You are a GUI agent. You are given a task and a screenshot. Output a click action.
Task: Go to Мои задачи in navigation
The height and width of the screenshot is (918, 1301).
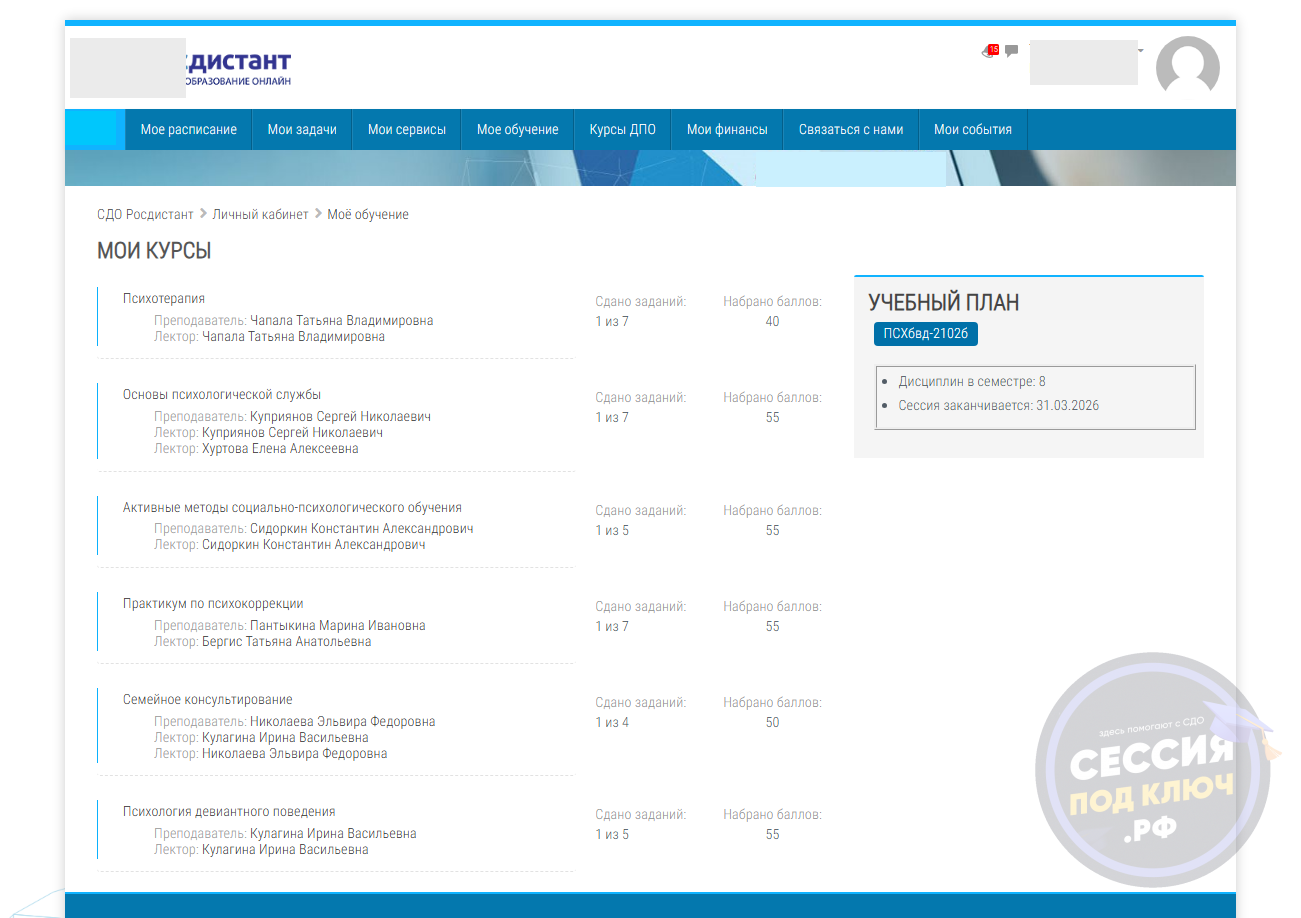[x=302, y=129]
